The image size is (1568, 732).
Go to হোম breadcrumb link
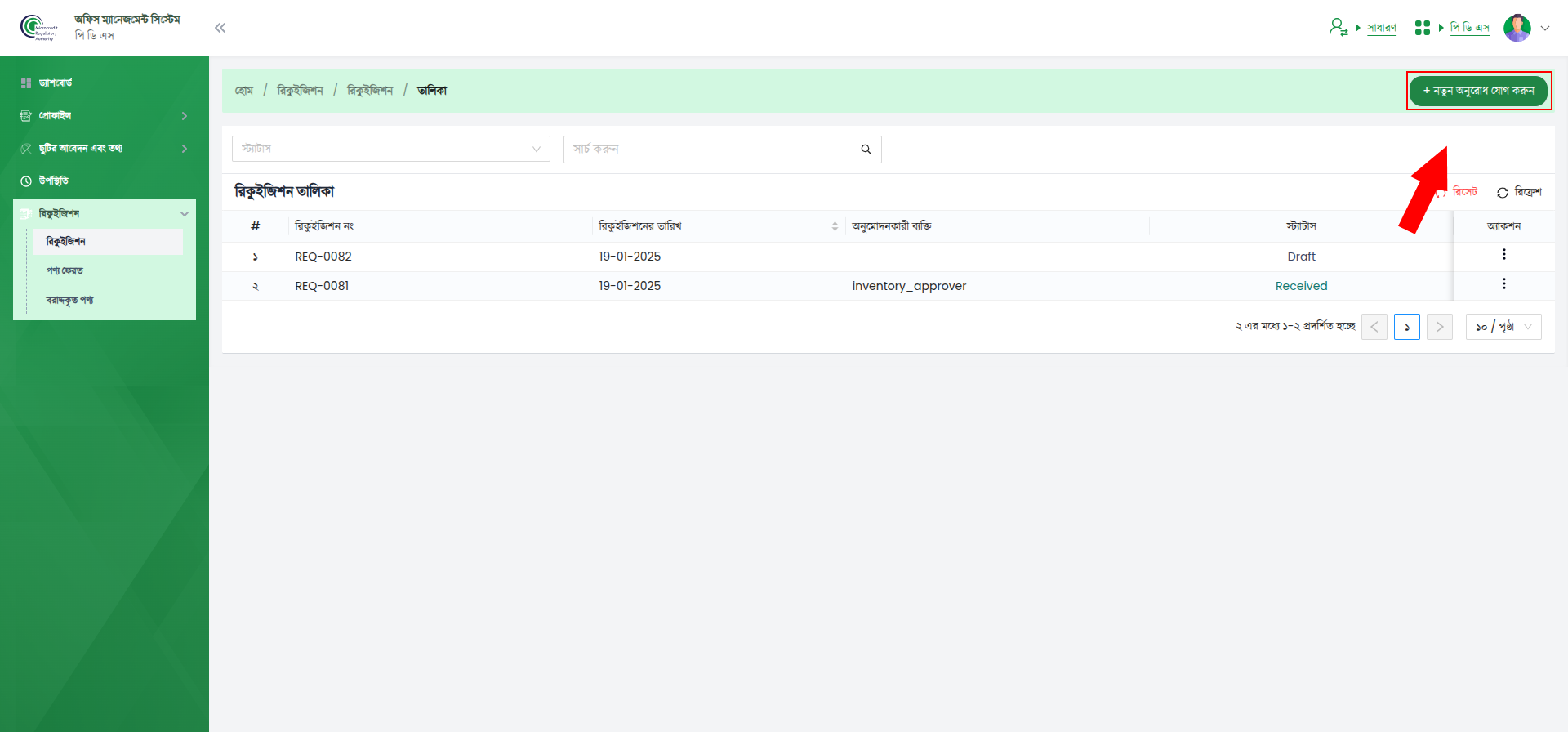[x=244, y=91]
